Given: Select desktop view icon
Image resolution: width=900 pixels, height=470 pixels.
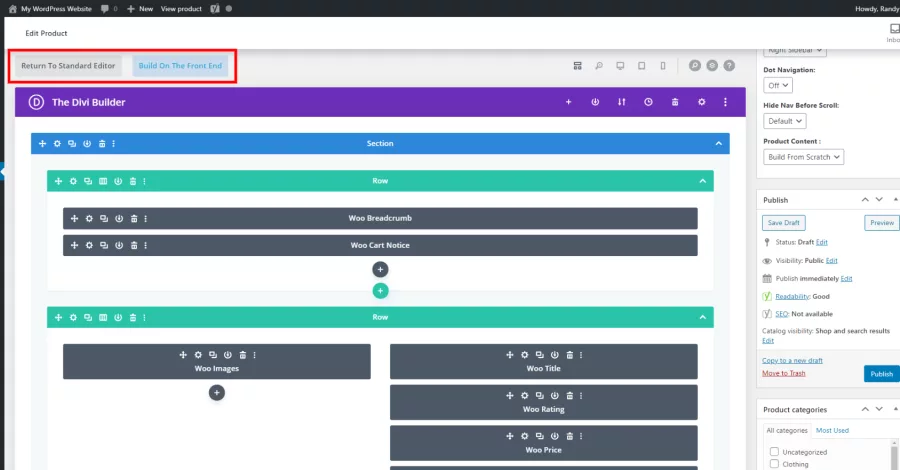Looking at the screenshot, I should [x=620, y=66].
